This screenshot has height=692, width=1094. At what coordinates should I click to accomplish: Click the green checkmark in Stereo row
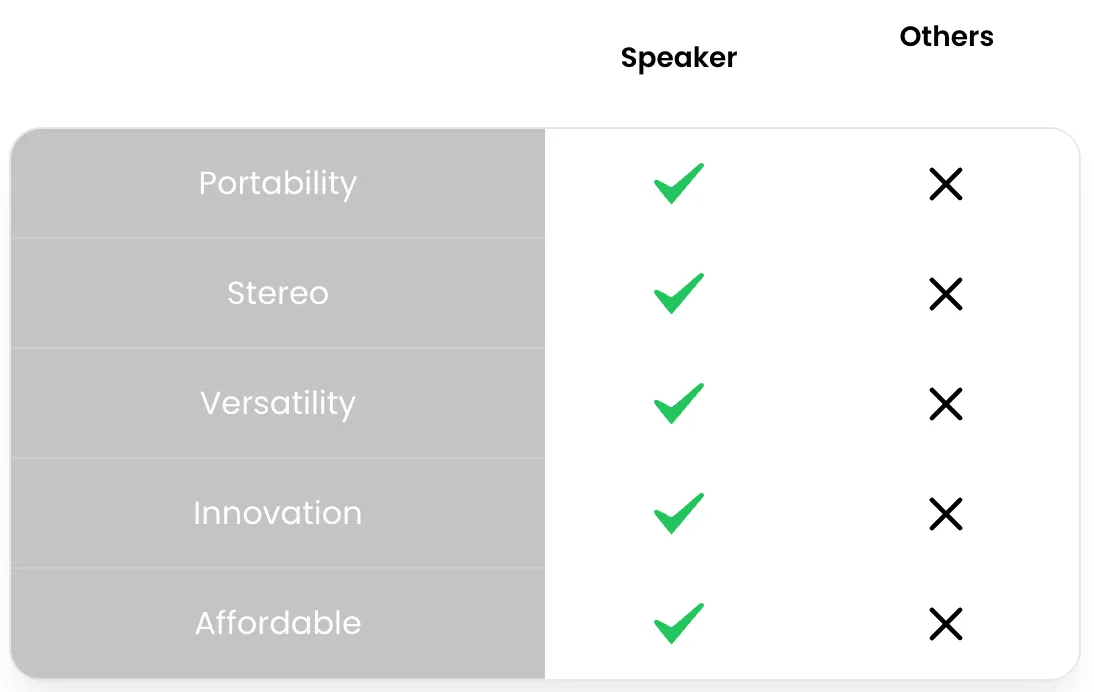(x=678, y=294)
